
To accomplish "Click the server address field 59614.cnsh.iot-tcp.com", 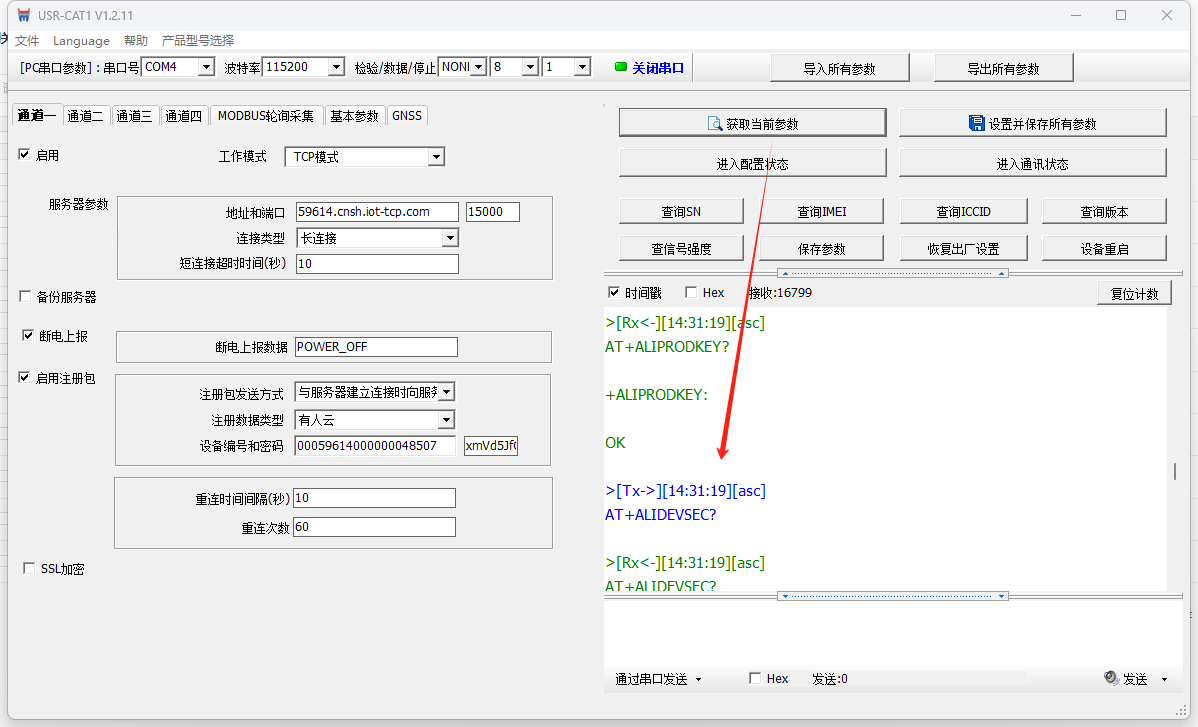I will [x=377, y=212].
